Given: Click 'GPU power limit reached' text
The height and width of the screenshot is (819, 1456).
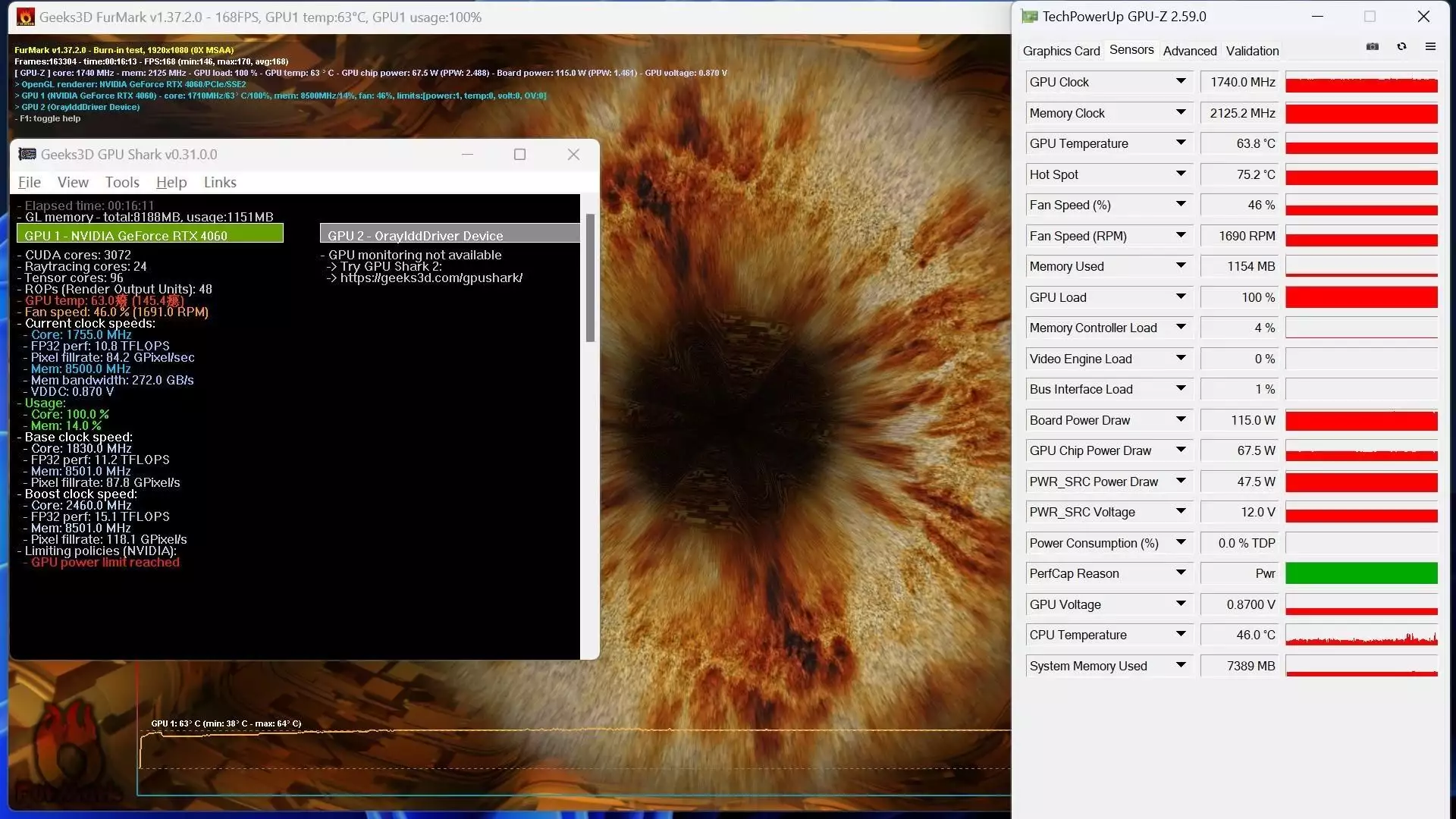Looking at the screenshot, I should (105, 562).
